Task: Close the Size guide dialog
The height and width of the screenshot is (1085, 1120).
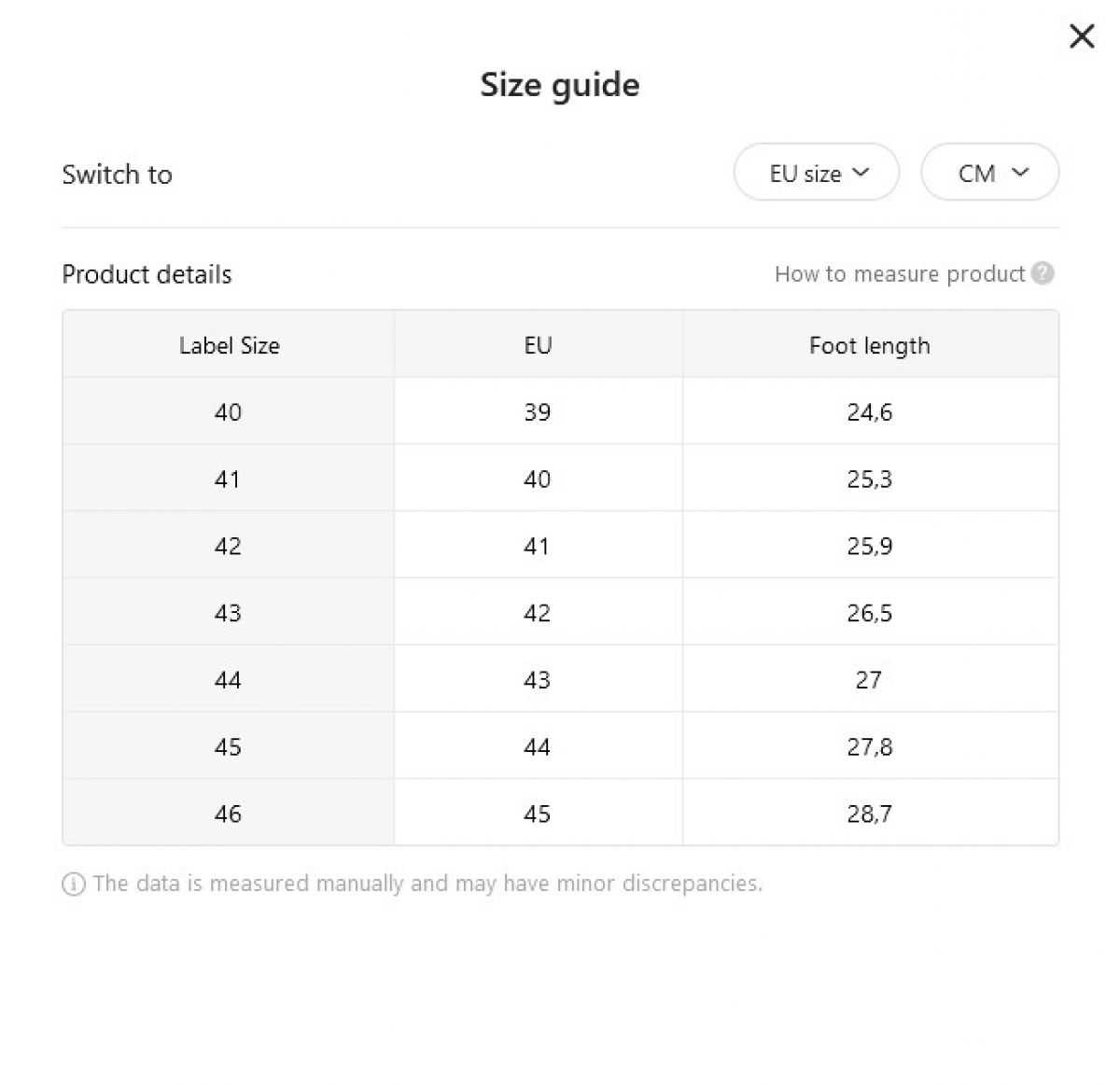Action: click(x=1082, y=36)
